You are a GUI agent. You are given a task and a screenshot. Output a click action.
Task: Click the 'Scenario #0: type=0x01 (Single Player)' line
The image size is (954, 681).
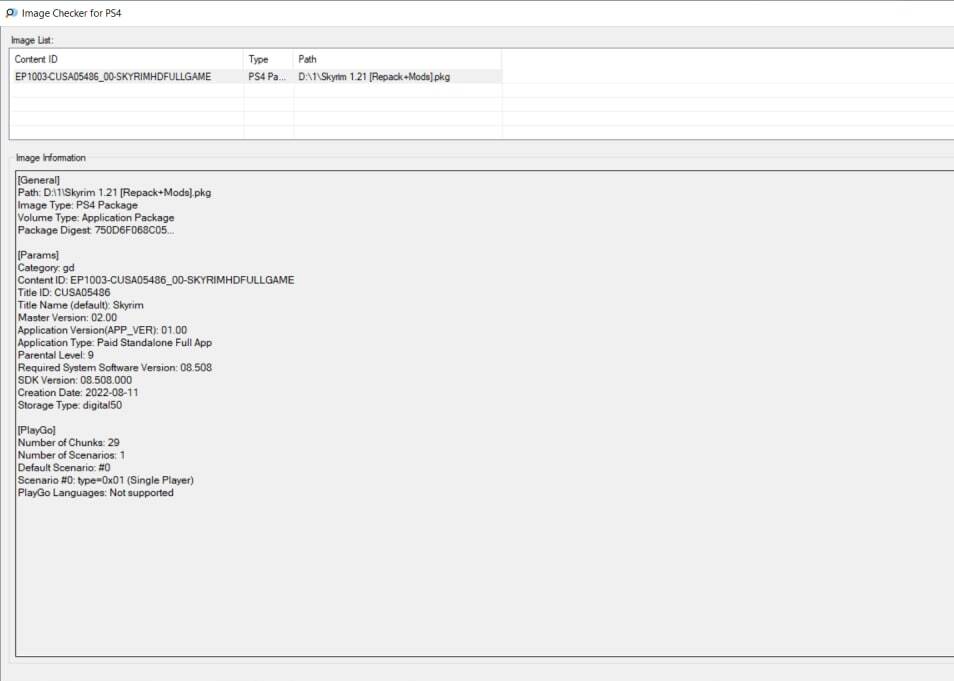(105, 480)
